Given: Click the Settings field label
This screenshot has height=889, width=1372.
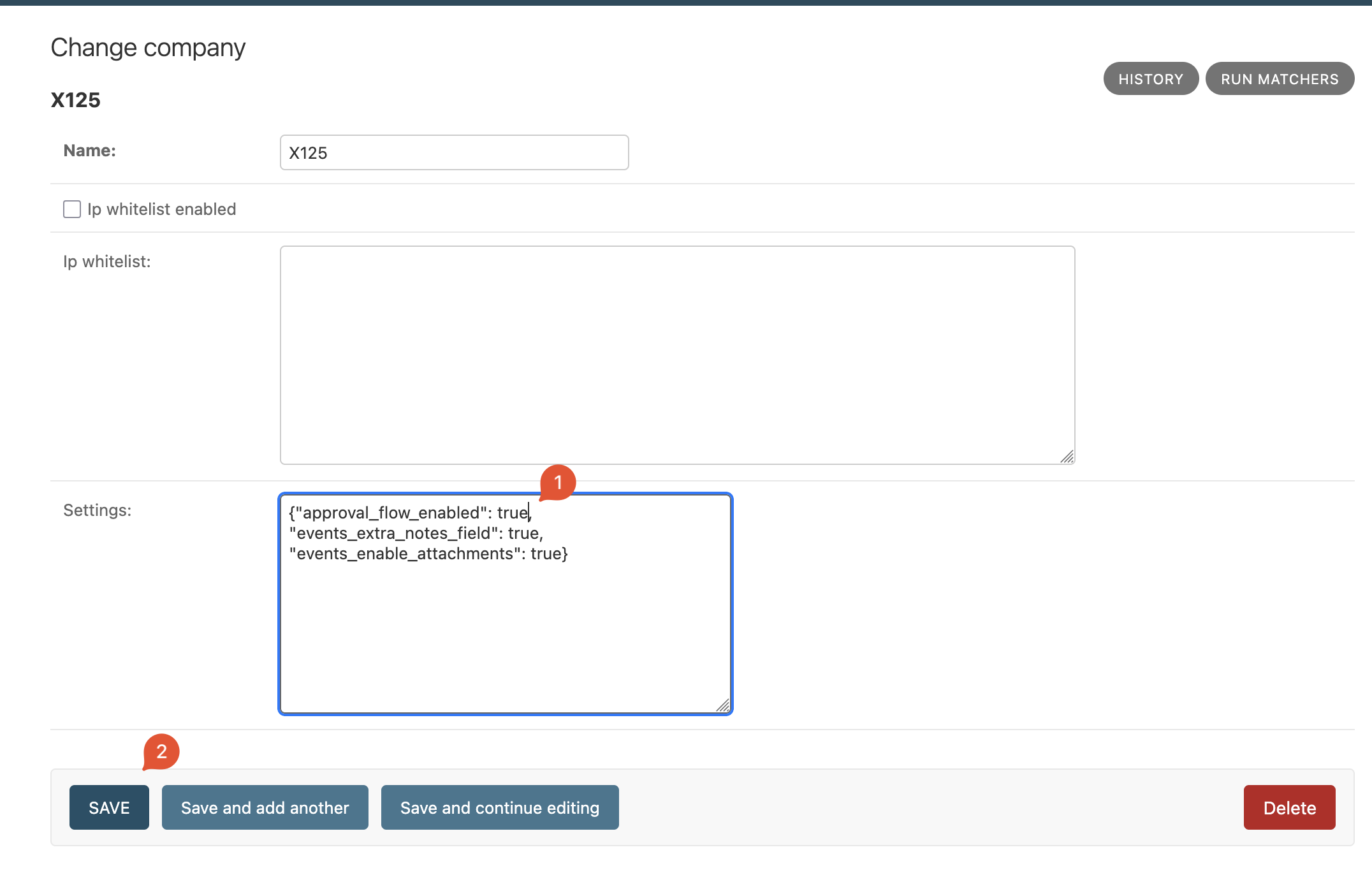Looking at the screenshot, I should [x=97, y=510].
